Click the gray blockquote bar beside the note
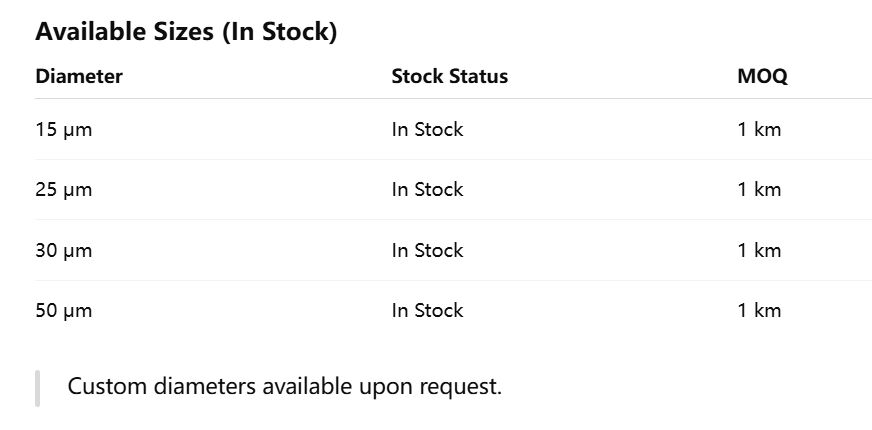This screenshot has width=872, height=430. (x=37, y=387)
